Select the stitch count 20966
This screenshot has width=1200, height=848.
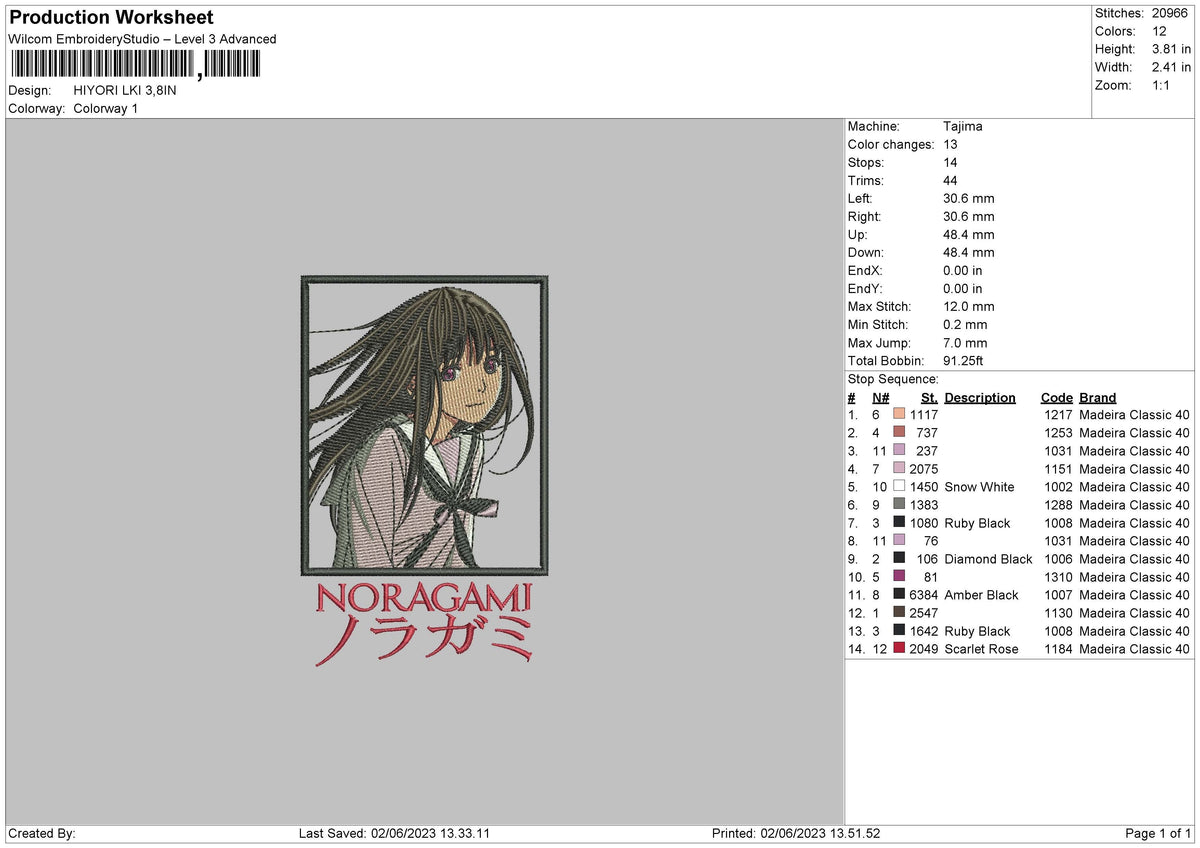[x=1169, y=13]
